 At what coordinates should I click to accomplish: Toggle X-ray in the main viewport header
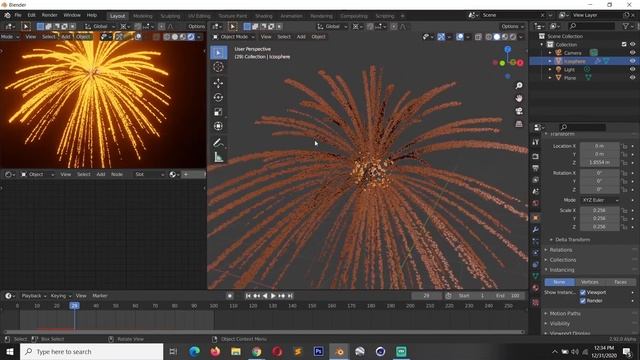pyautogui.click(x=478, y=37)
